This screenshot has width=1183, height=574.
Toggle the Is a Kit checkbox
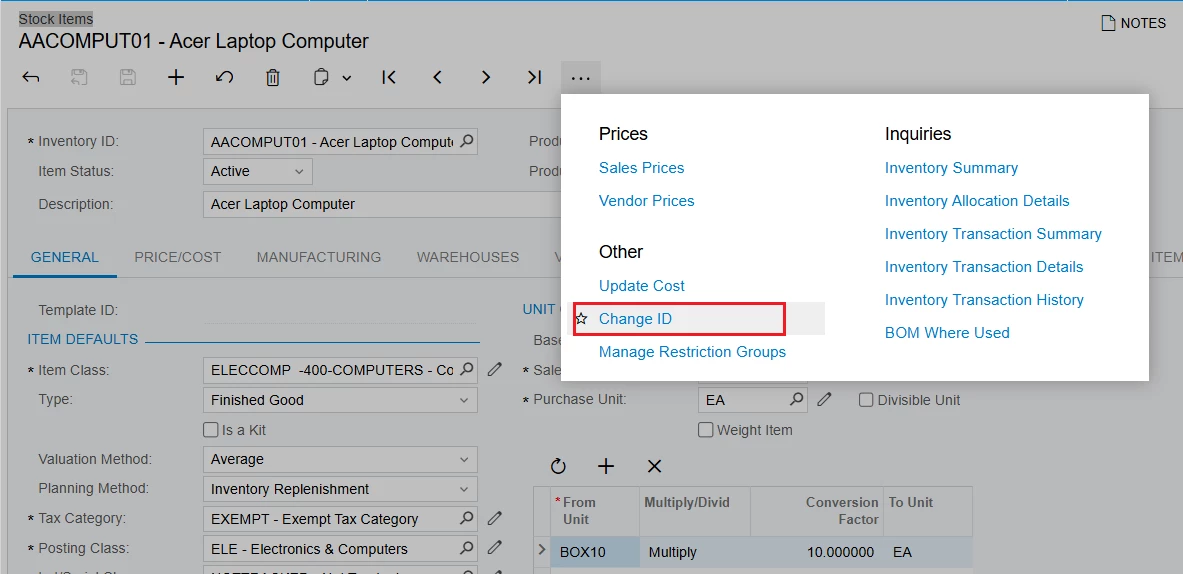(210, 430)
